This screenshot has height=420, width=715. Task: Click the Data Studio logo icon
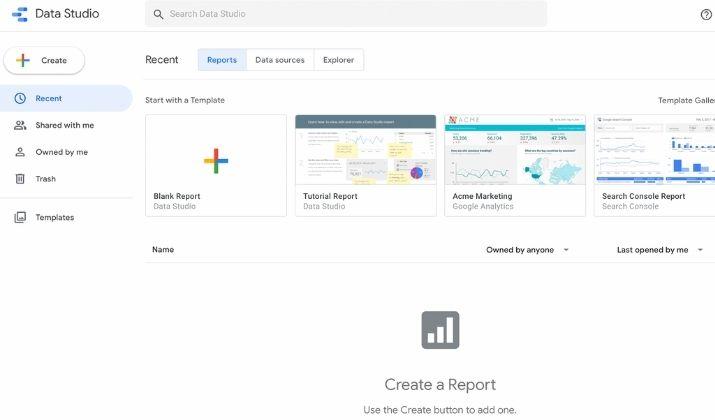pyautogui.click(x=20, y=14)
